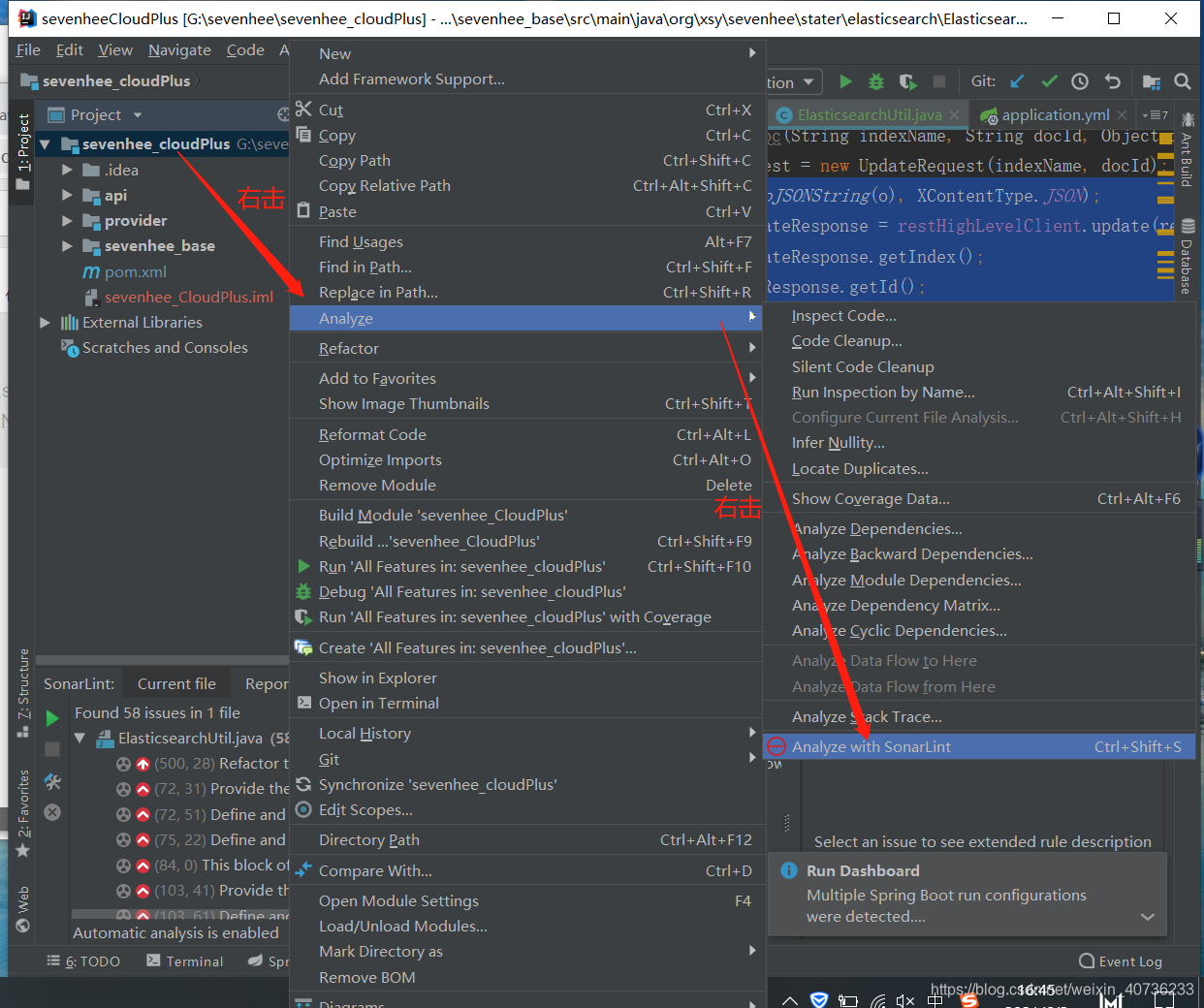Switch to SonarLint Current file tab

176,683
